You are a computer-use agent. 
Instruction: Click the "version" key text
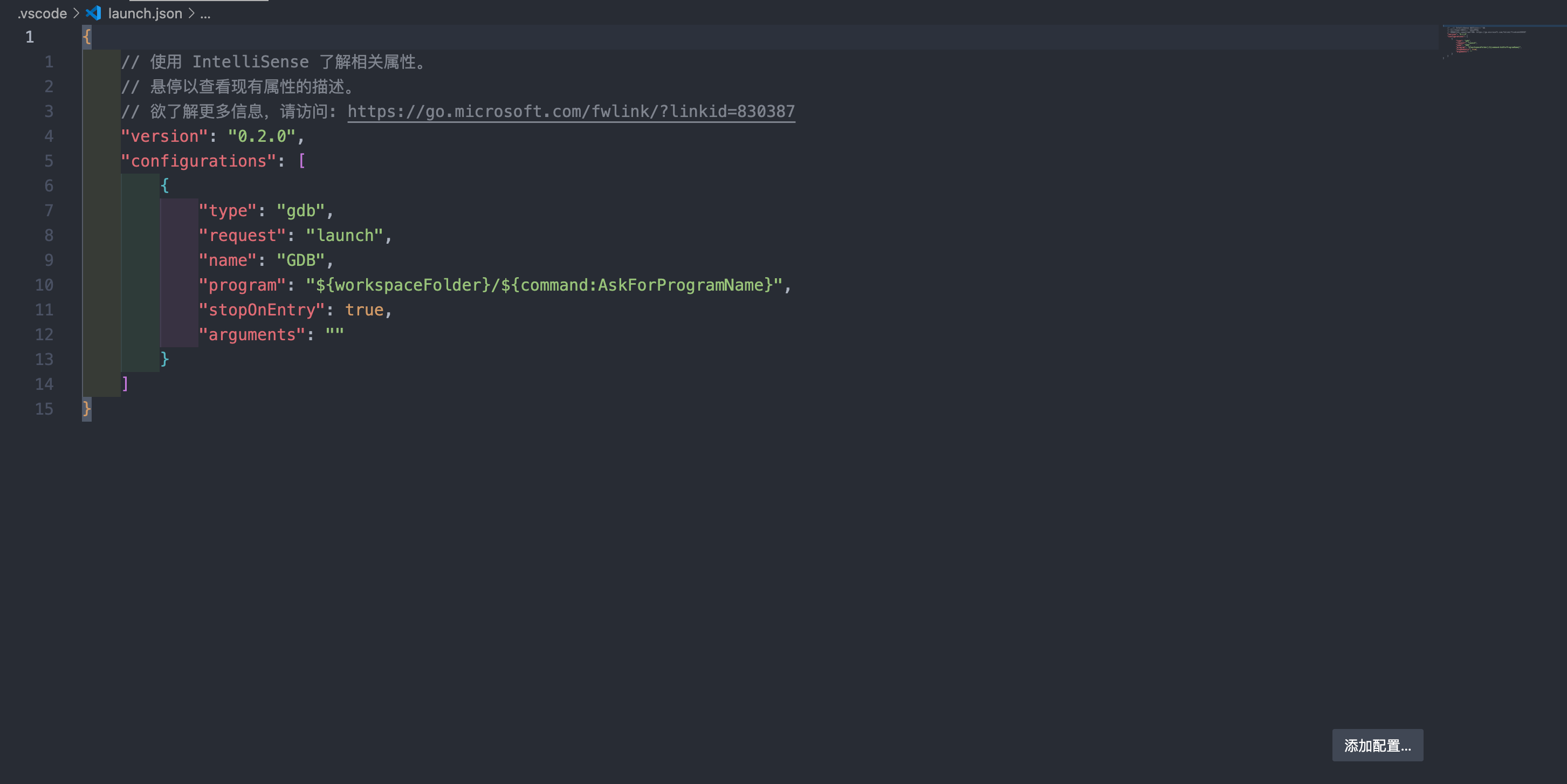(x=164, y=136)
